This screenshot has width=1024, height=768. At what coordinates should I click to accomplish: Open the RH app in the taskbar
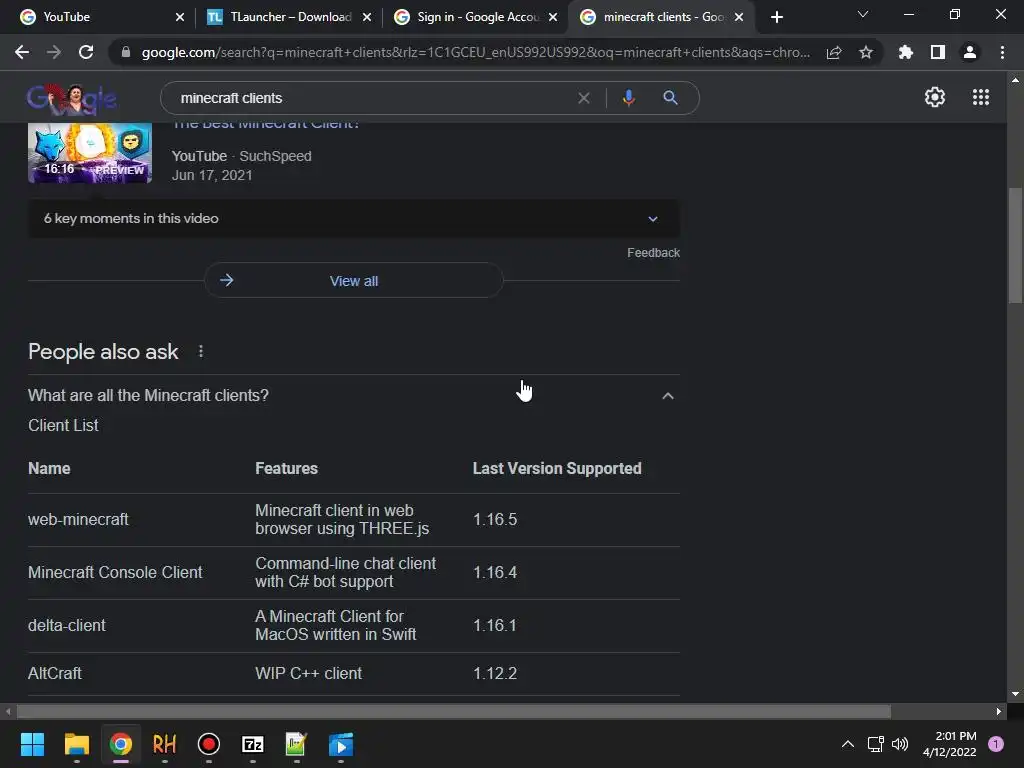tap(165, 744)
